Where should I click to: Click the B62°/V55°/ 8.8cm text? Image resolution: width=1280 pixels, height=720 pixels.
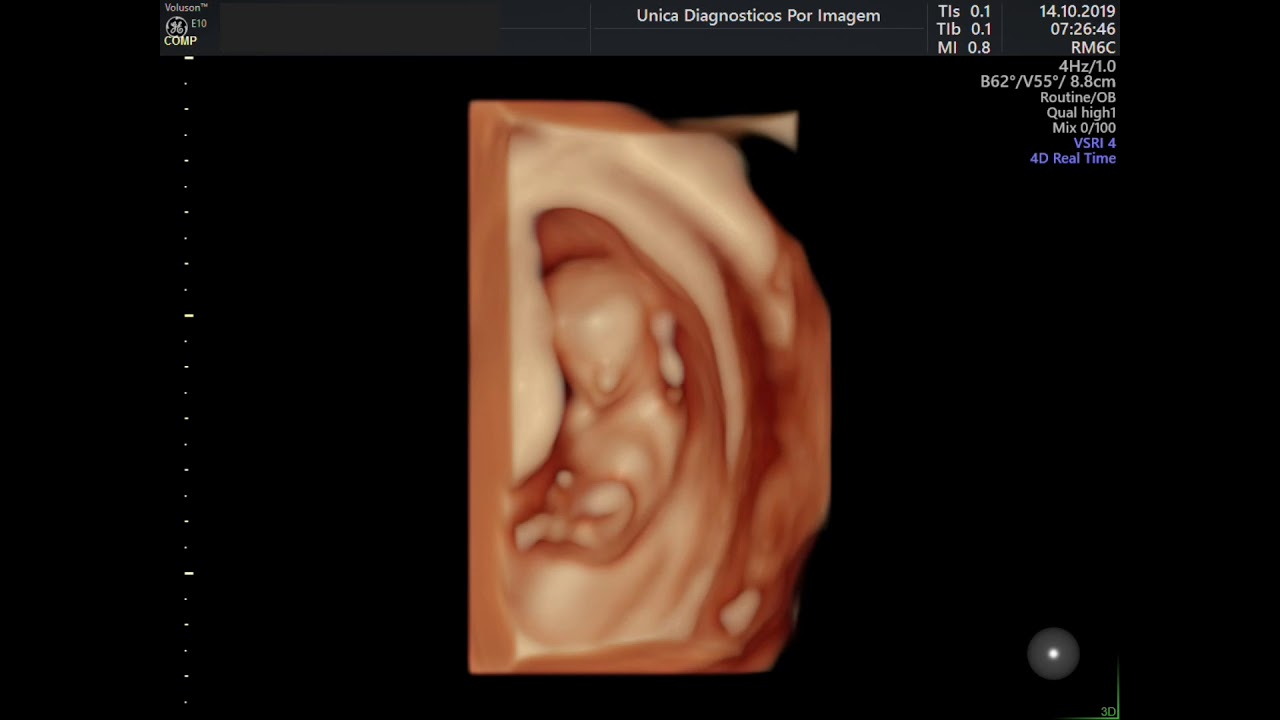coord(1048,82)
